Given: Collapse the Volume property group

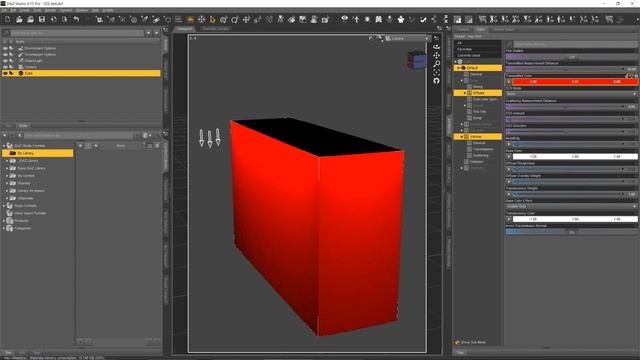Looking at the screenshot, I should 462,137.
